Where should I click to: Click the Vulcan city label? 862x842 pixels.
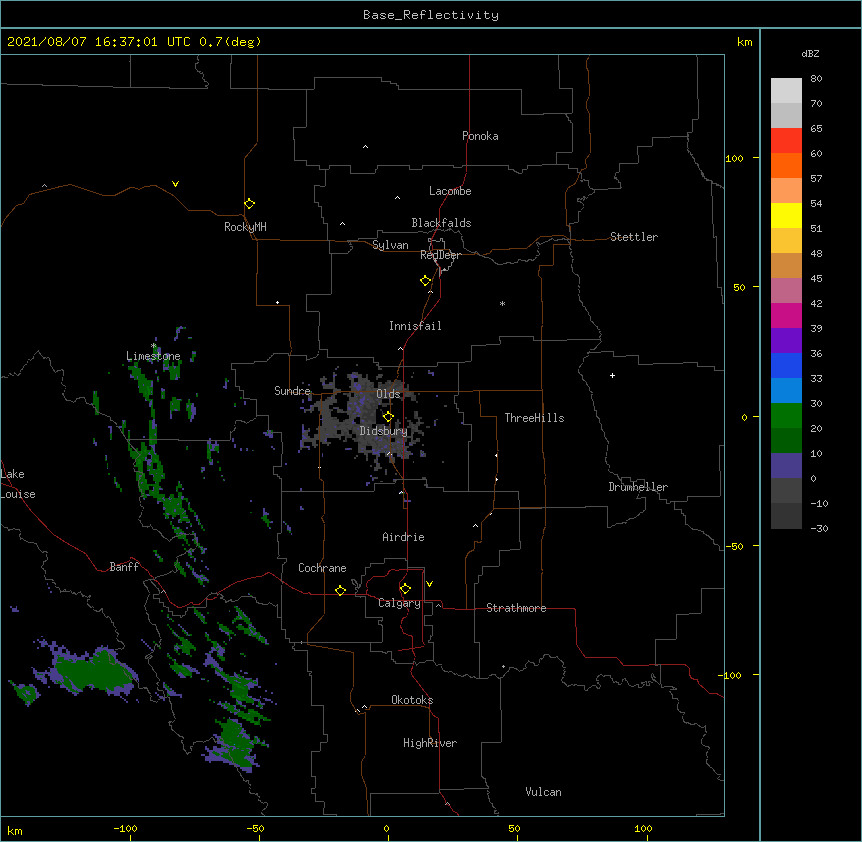[x=543, y=792]
